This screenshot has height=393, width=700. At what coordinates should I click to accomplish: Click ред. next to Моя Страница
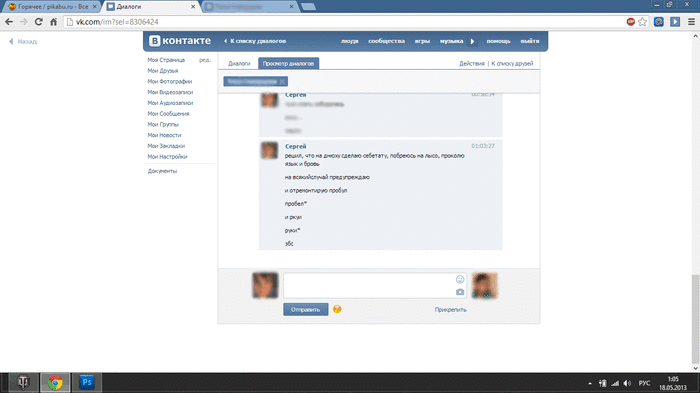tap(205, 60)
